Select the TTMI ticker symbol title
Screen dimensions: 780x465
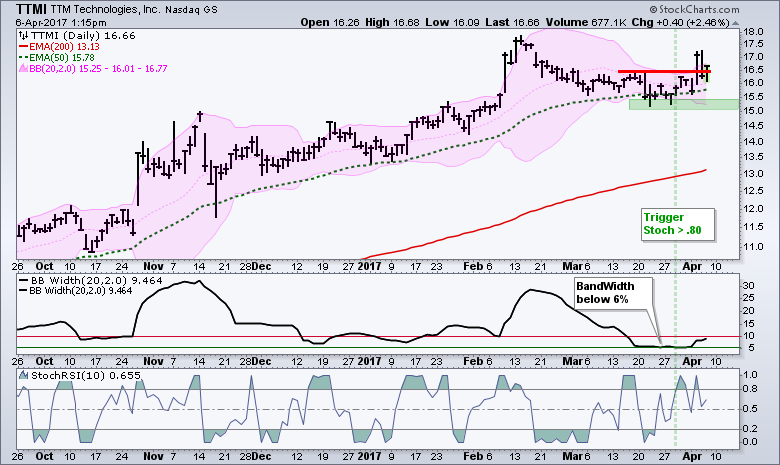[31, 9]
